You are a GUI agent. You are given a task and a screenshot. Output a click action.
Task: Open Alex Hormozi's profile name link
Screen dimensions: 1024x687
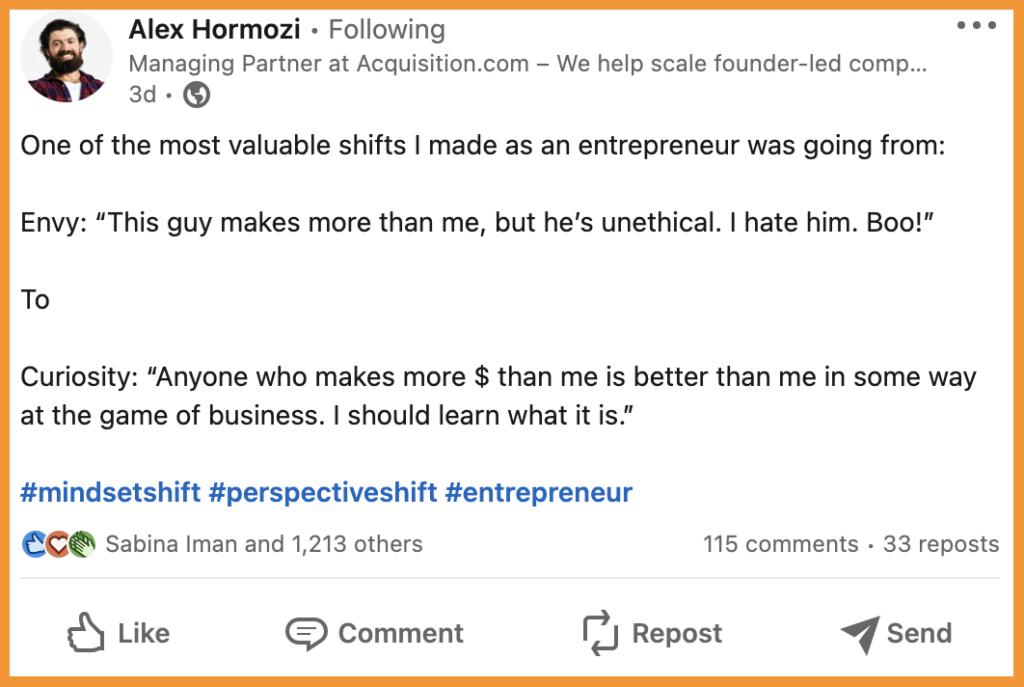point(214,30)
